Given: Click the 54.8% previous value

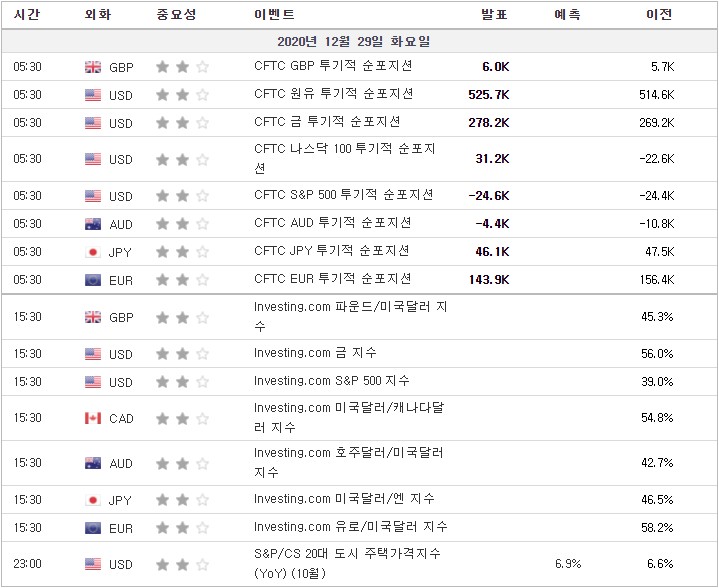Looking at the screenshot, I should tap(657, 418).
